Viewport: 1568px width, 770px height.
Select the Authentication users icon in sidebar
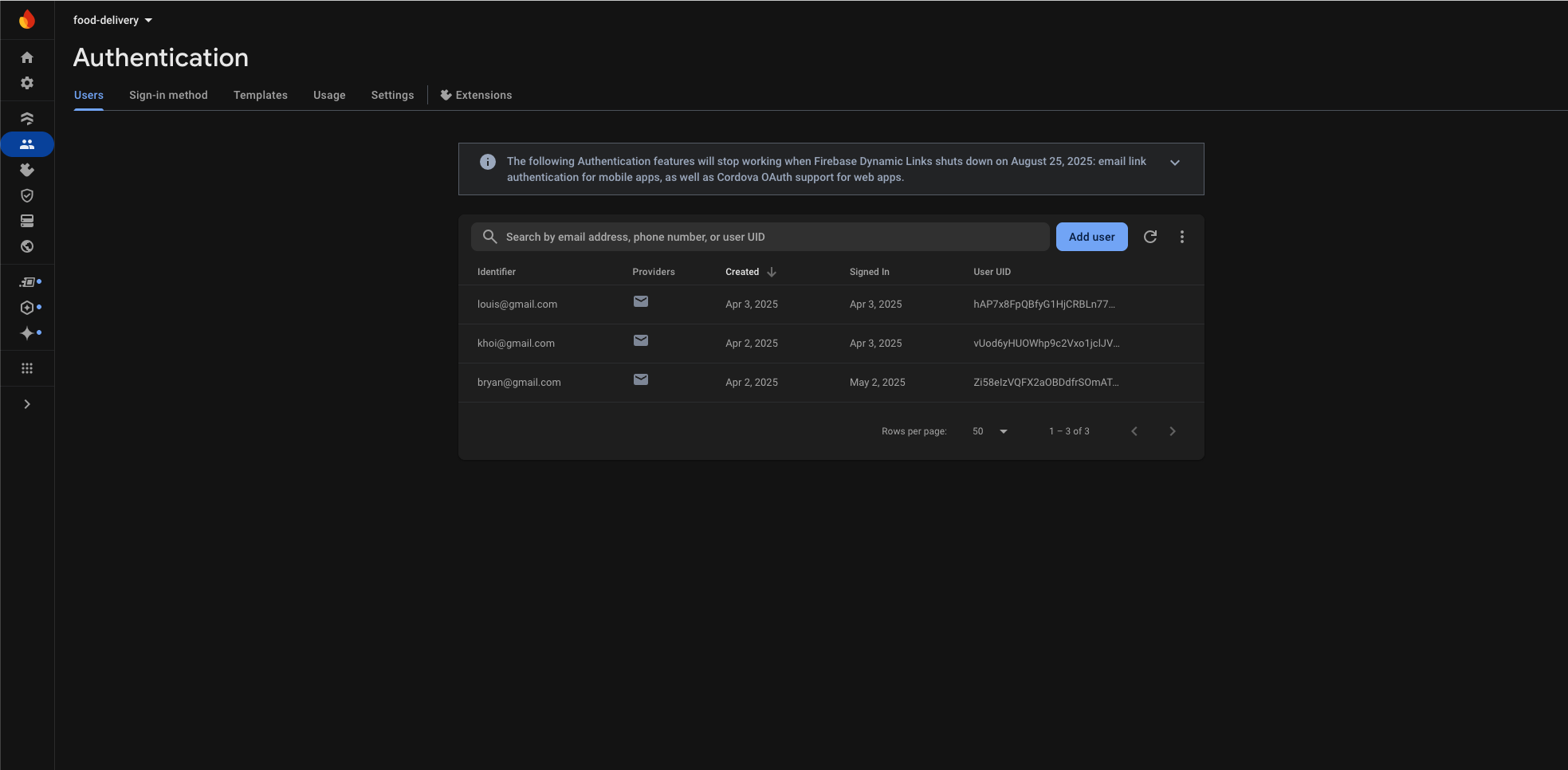tap(27, 144)
